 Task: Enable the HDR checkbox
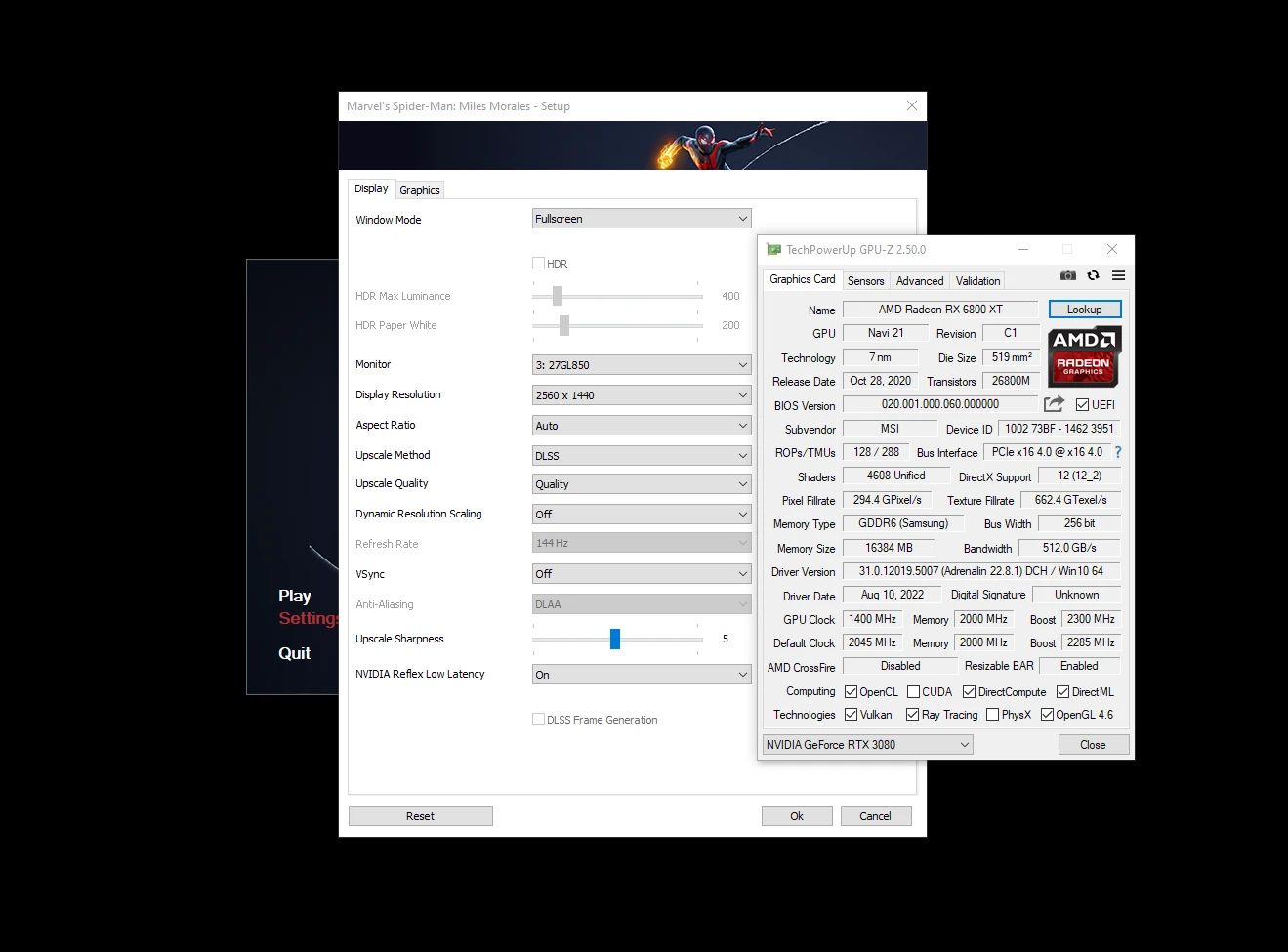coord(538,264)
